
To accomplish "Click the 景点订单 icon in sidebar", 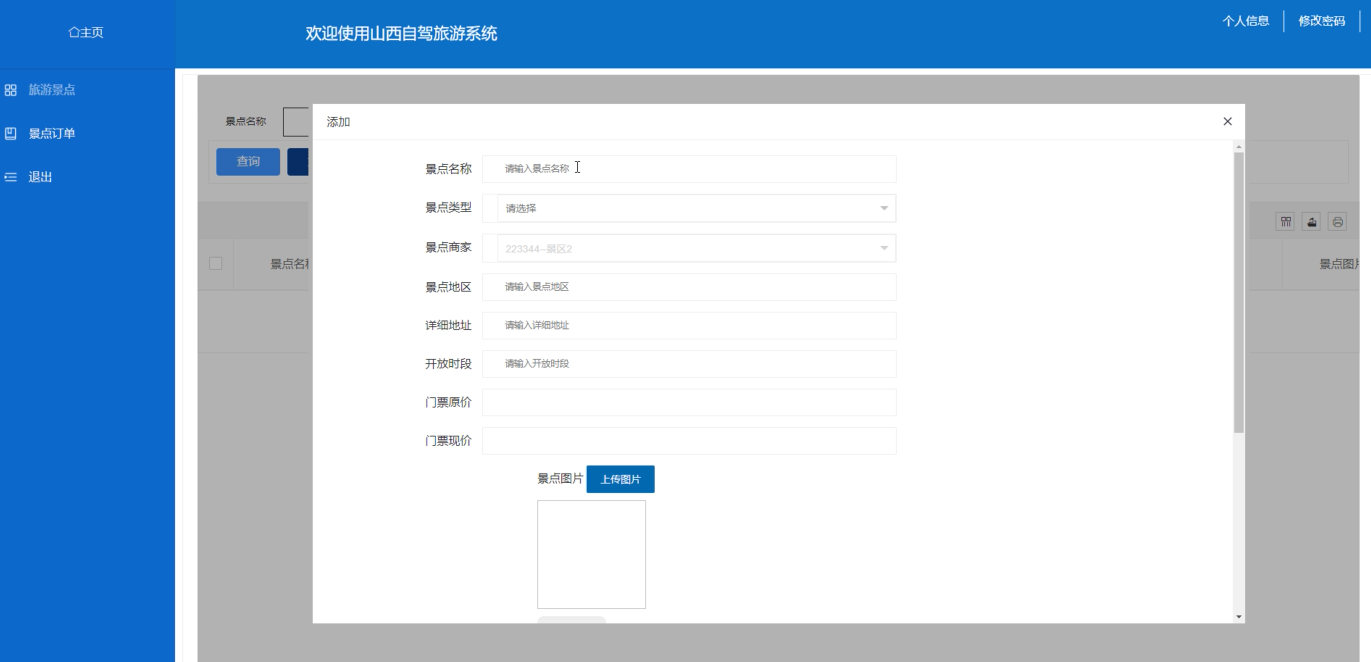I will [x=11, y=133].
